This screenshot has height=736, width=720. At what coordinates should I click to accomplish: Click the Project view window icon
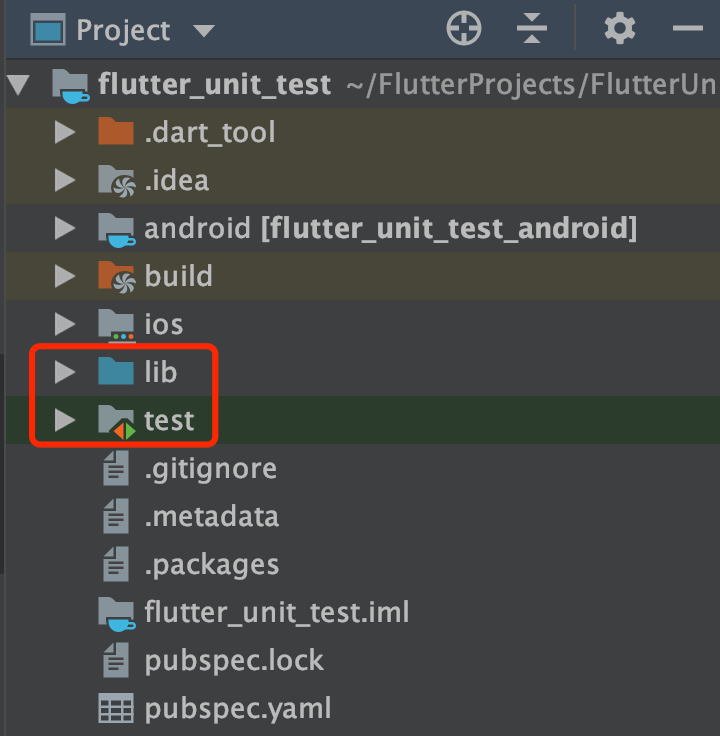(47, 30)
